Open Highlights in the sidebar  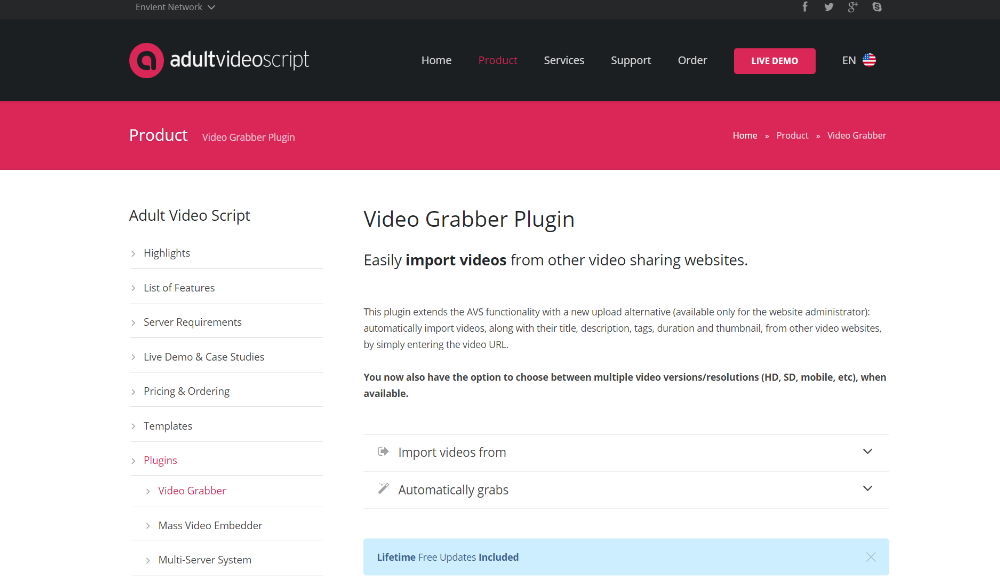[x=167, y=253]
